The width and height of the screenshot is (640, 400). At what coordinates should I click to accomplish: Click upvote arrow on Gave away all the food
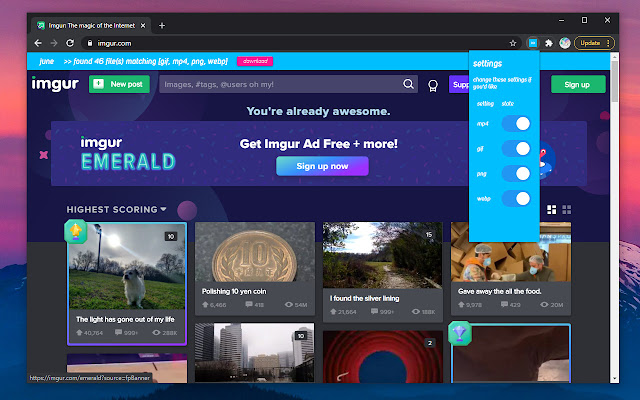pos(461,304)
